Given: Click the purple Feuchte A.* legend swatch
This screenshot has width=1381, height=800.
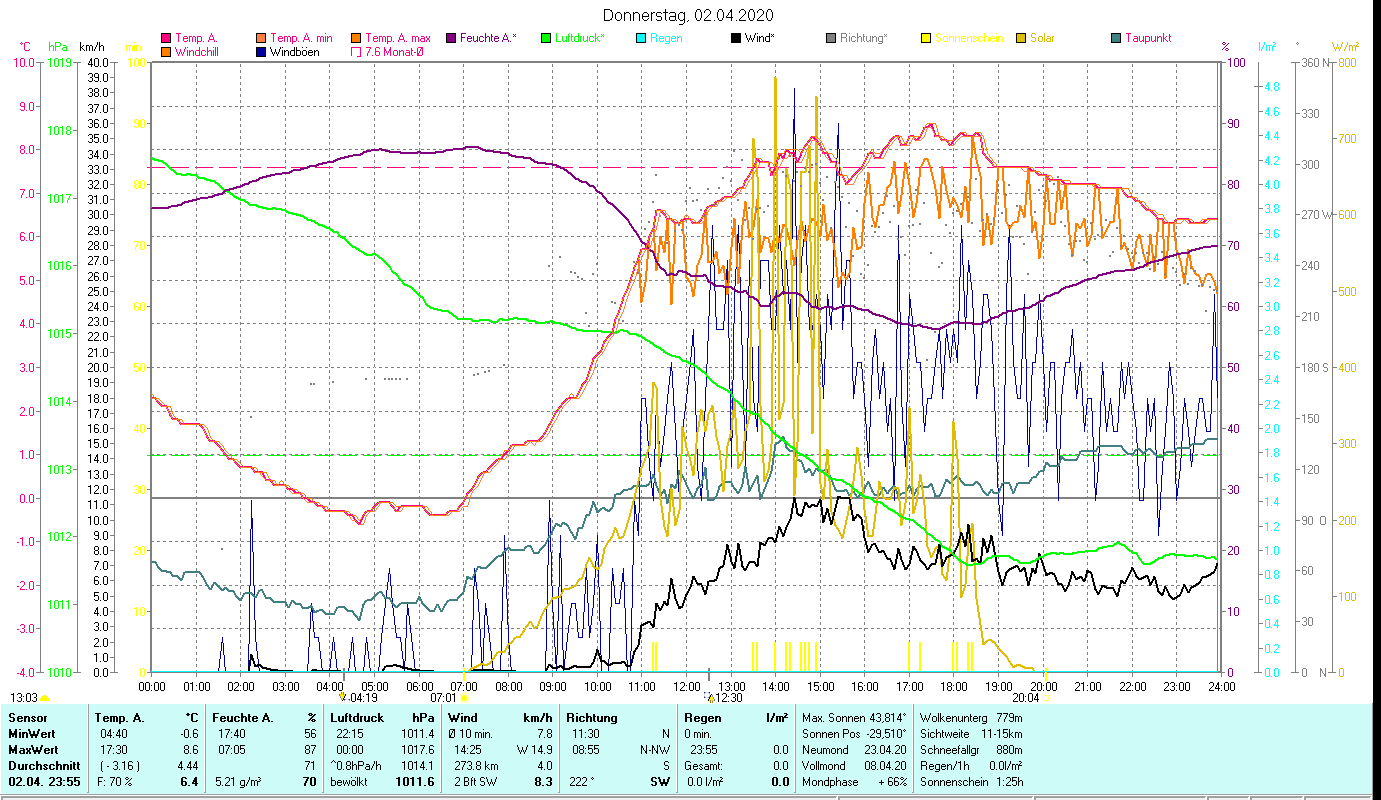Looking at the screenshot, I should [451, 39].
